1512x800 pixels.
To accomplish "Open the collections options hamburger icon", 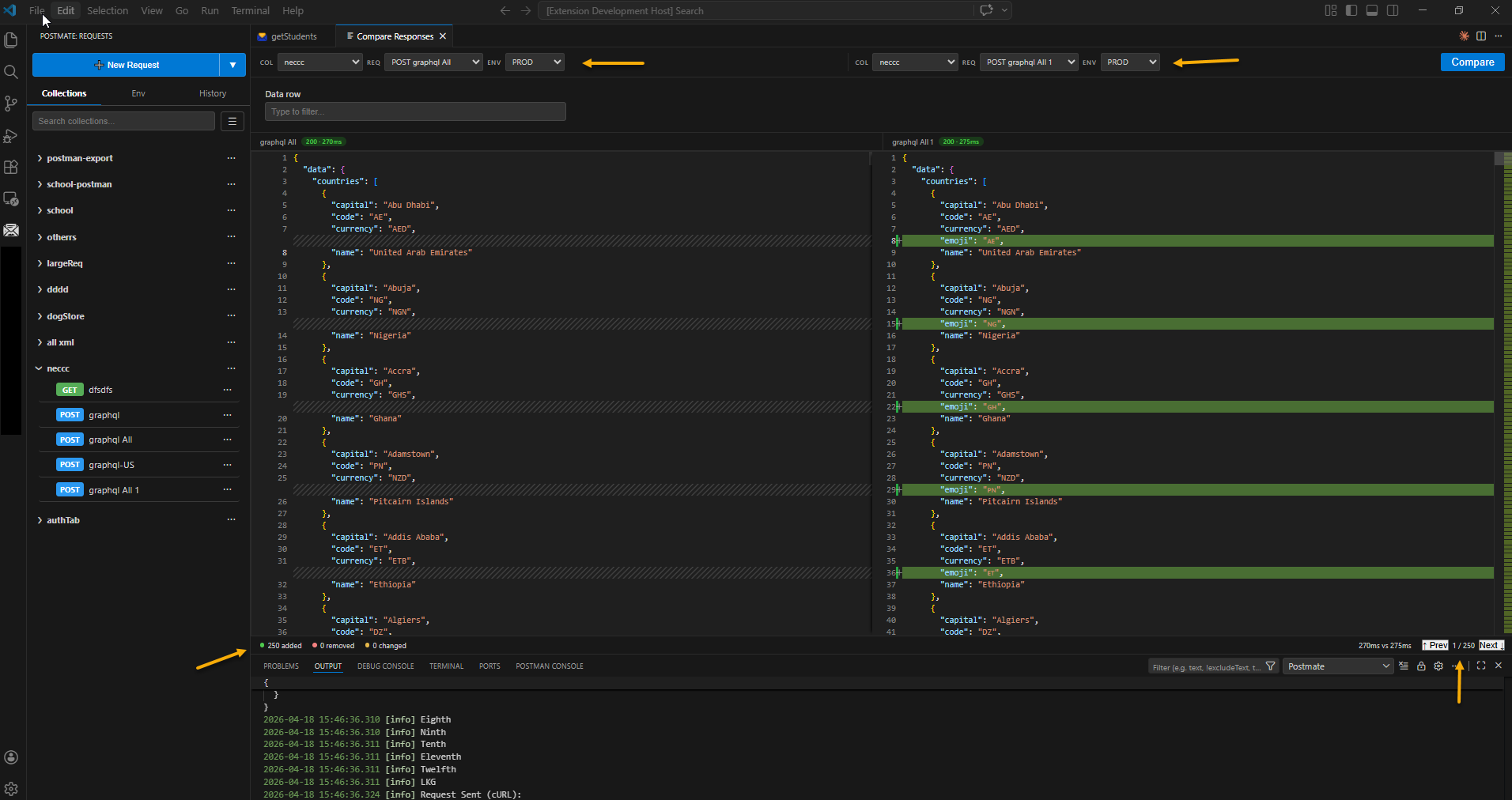I will coord(232,120).
